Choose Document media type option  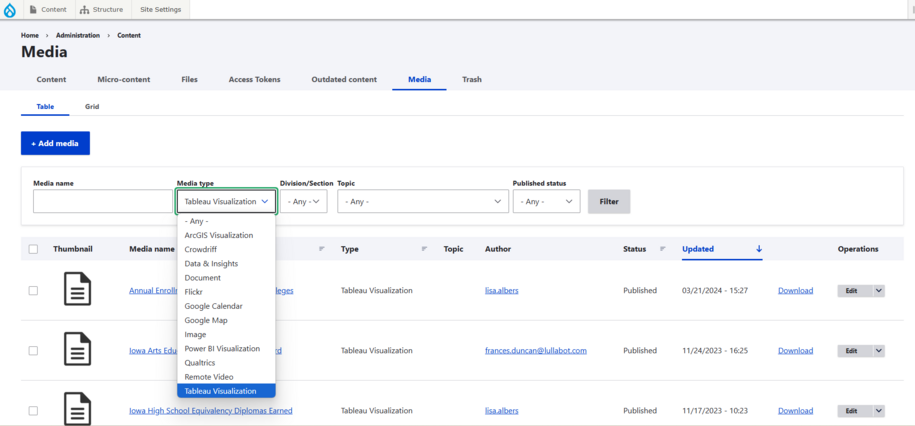click(226, 278)
